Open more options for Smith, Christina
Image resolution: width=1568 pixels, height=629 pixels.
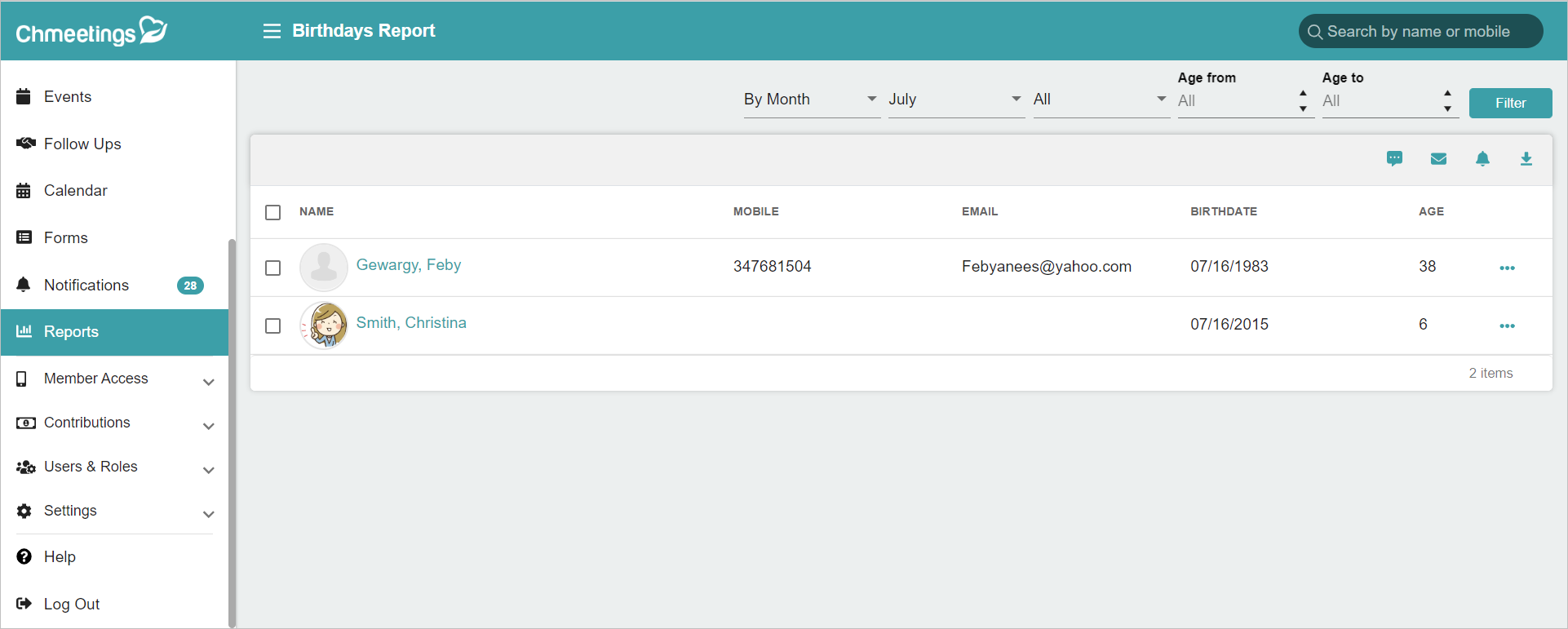coord(1507,326)
